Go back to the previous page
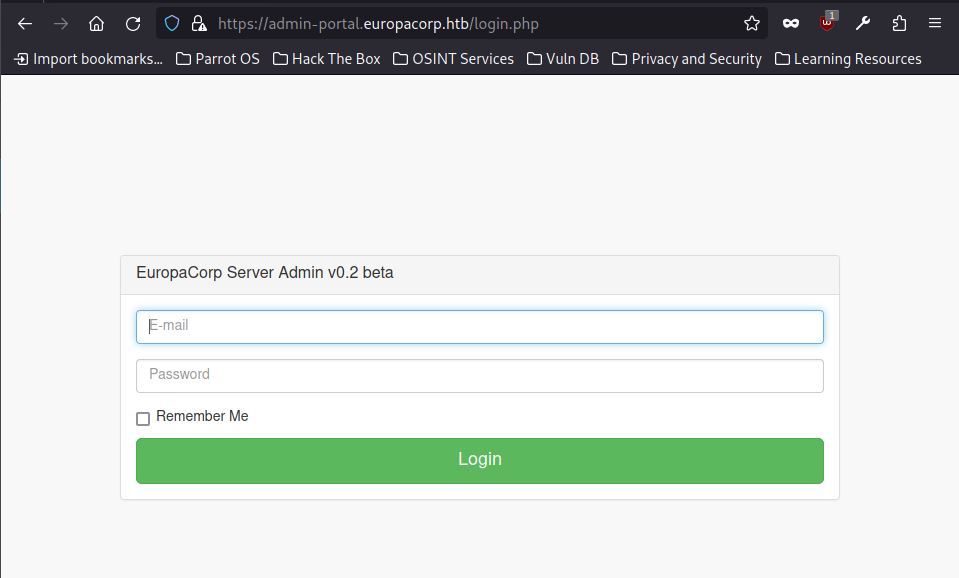The image size is (959, 578). (25, 23)
